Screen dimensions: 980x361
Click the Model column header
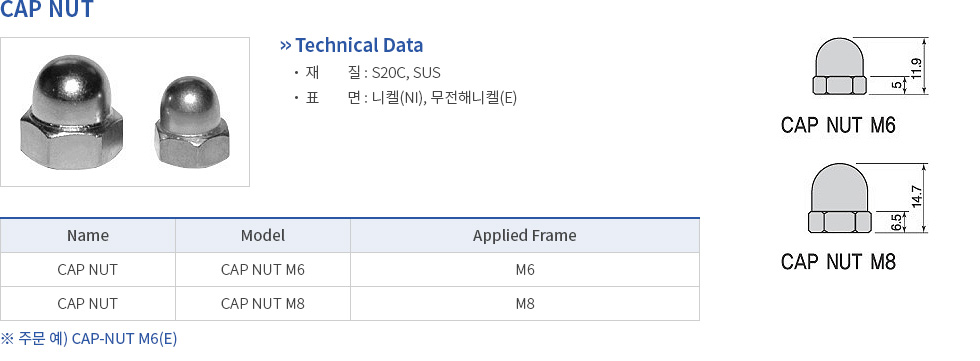pos(262,235)
